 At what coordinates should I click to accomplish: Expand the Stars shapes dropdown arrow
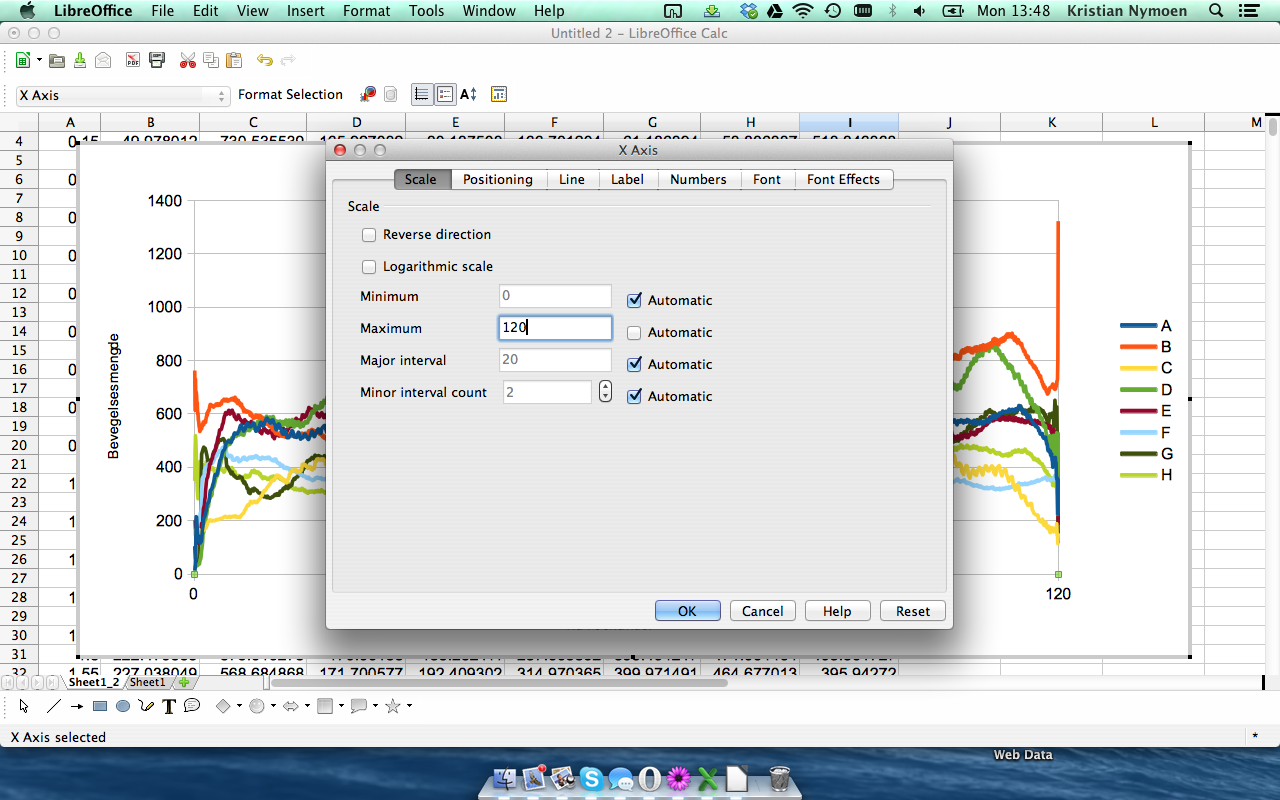tap(409, 706)
